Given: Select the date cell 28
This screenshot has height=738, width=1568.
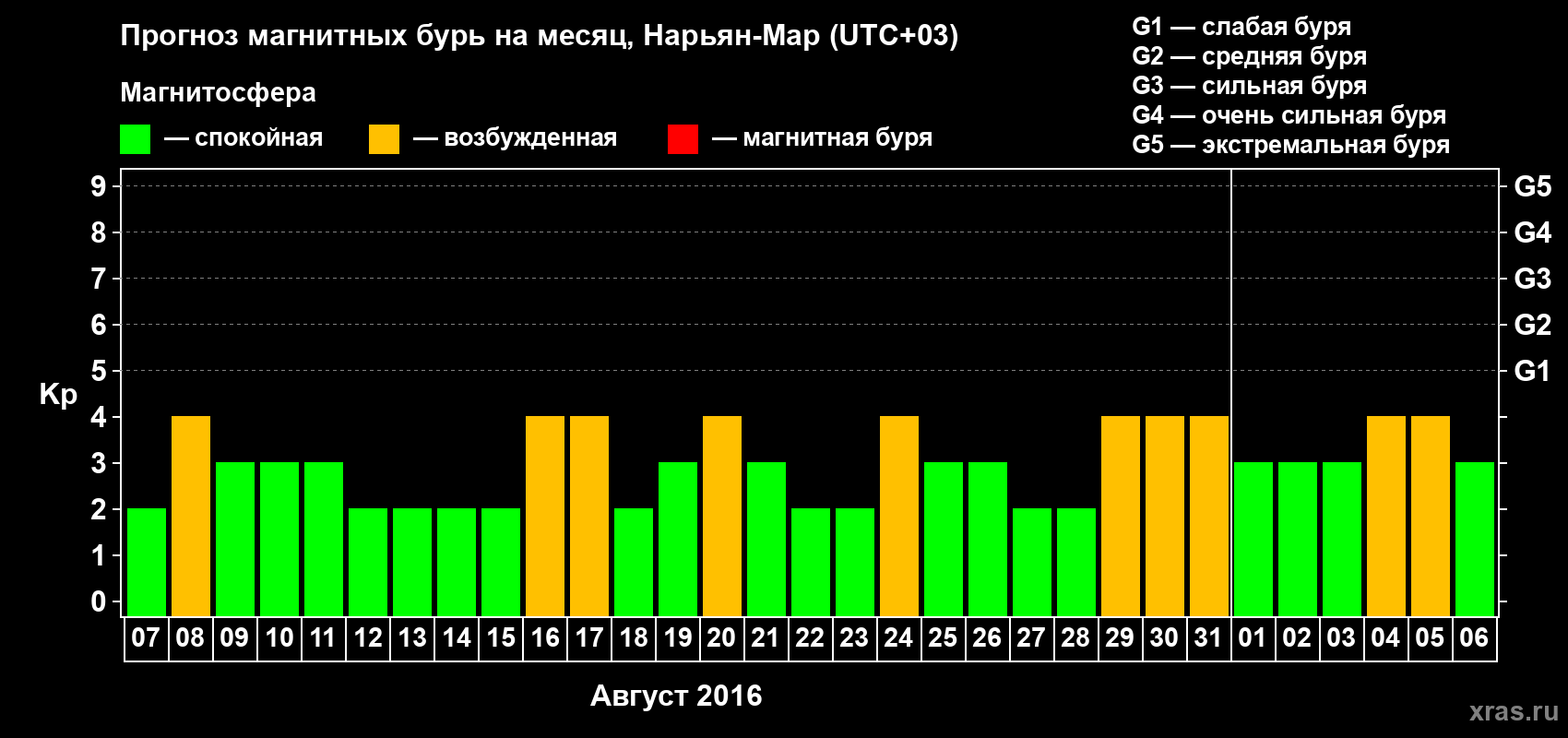Looking at the screenshot, I should pos(1075,638).
